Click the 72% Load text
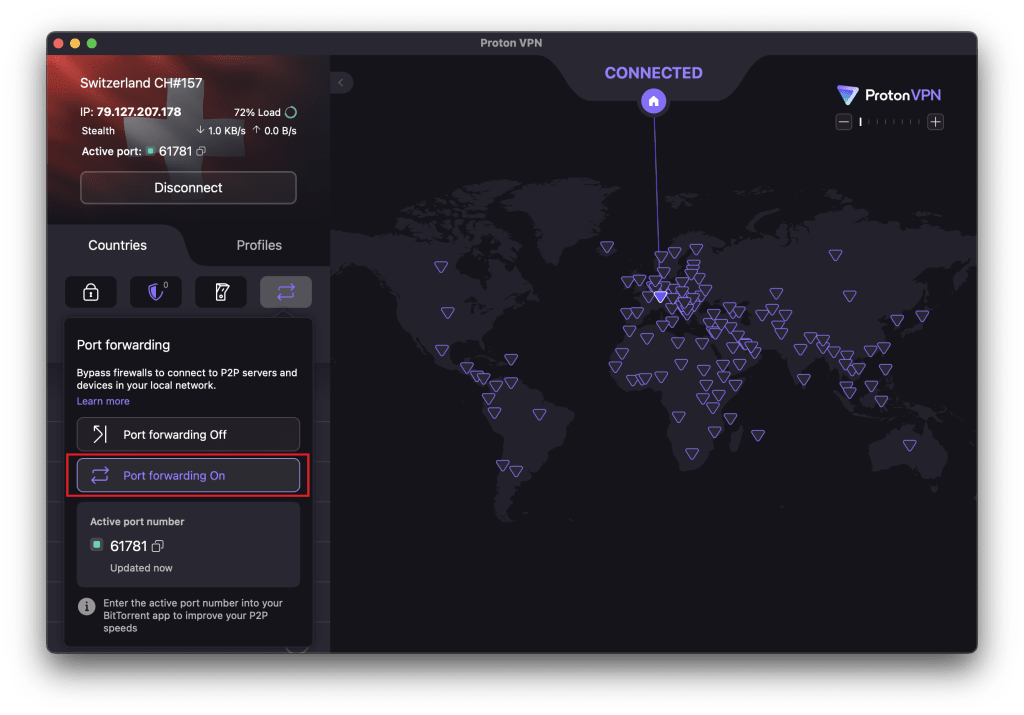Viewport: 1024px width, 715px height. 257,112
